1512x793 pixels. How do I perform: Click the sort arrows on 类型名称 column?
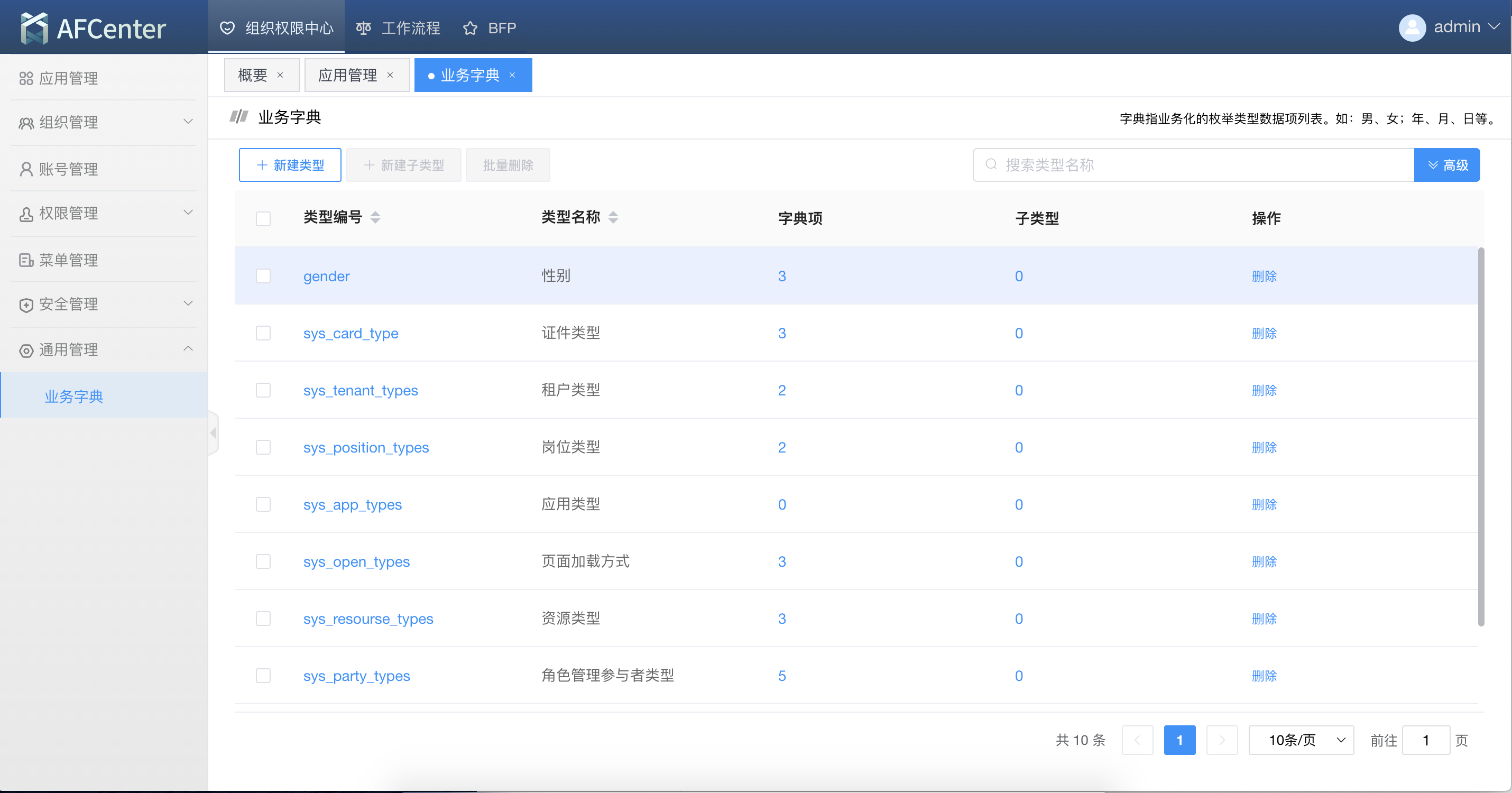coord(613,218)
